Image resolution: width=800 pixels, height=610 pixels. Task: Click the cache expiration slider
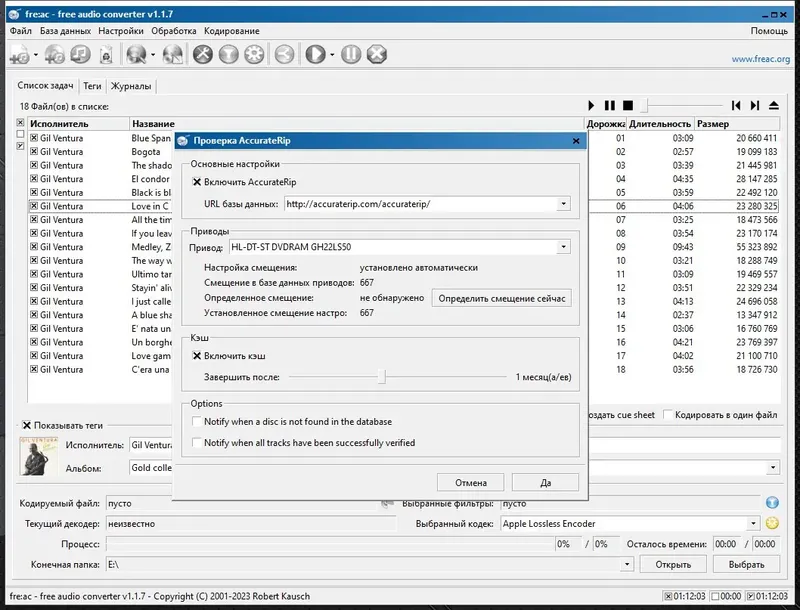click(383, 377)
